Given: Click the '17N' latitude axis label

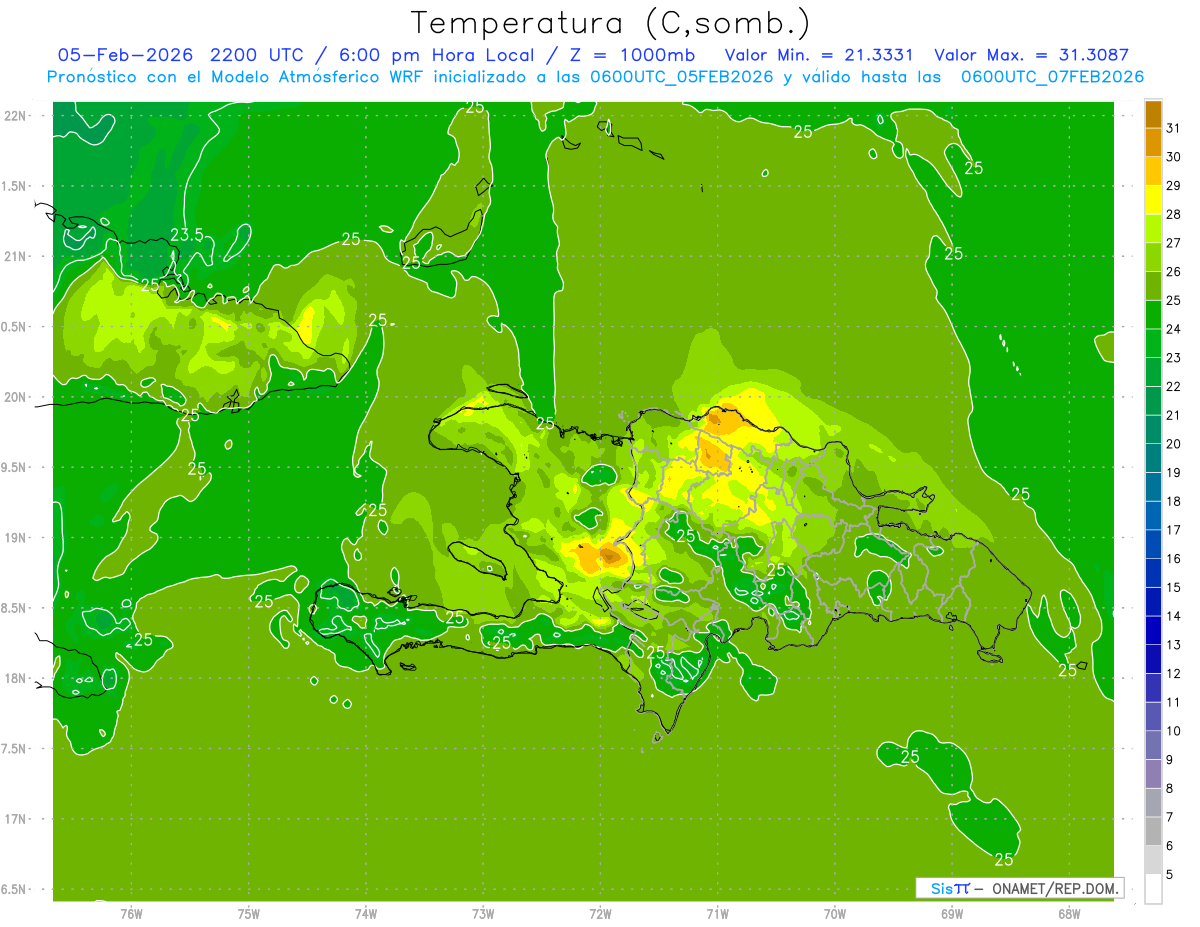Looking at the screenshot, I should pos(16,820).
